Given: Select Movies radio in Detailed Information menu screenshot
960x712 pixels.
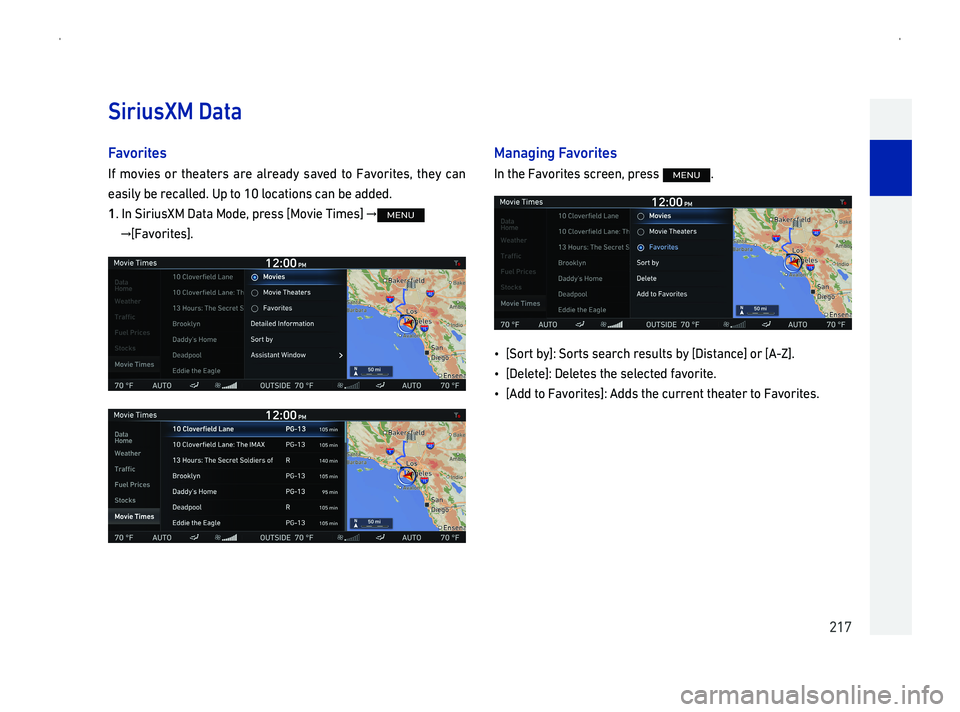Looking at the screenshot, I should click(x=255, y=277).
